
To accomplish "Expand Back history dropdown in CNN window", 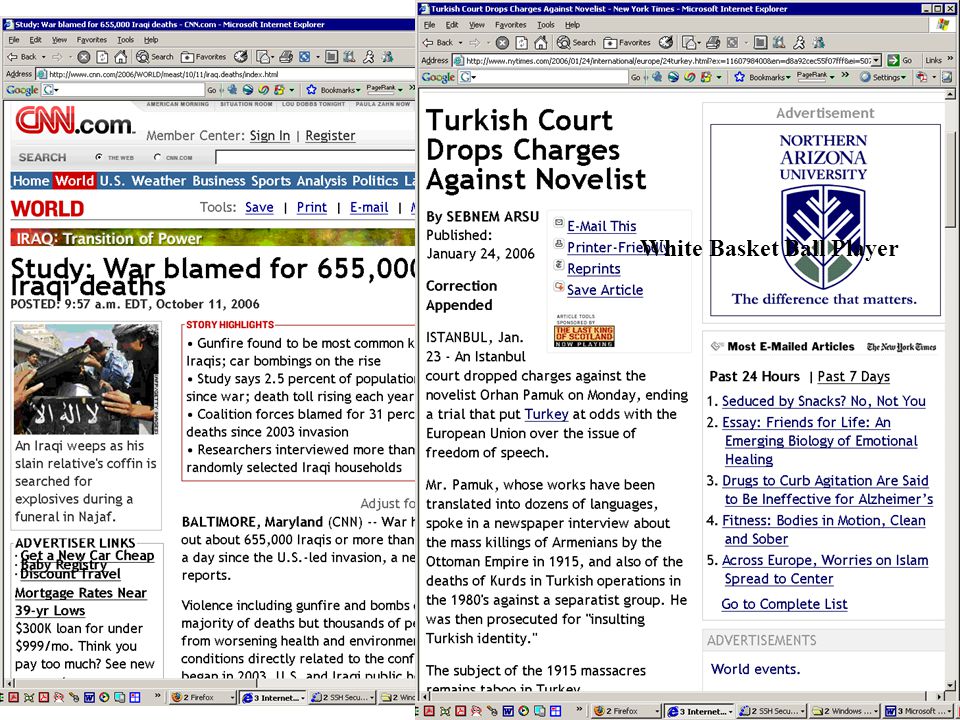I will pos(43,57).
